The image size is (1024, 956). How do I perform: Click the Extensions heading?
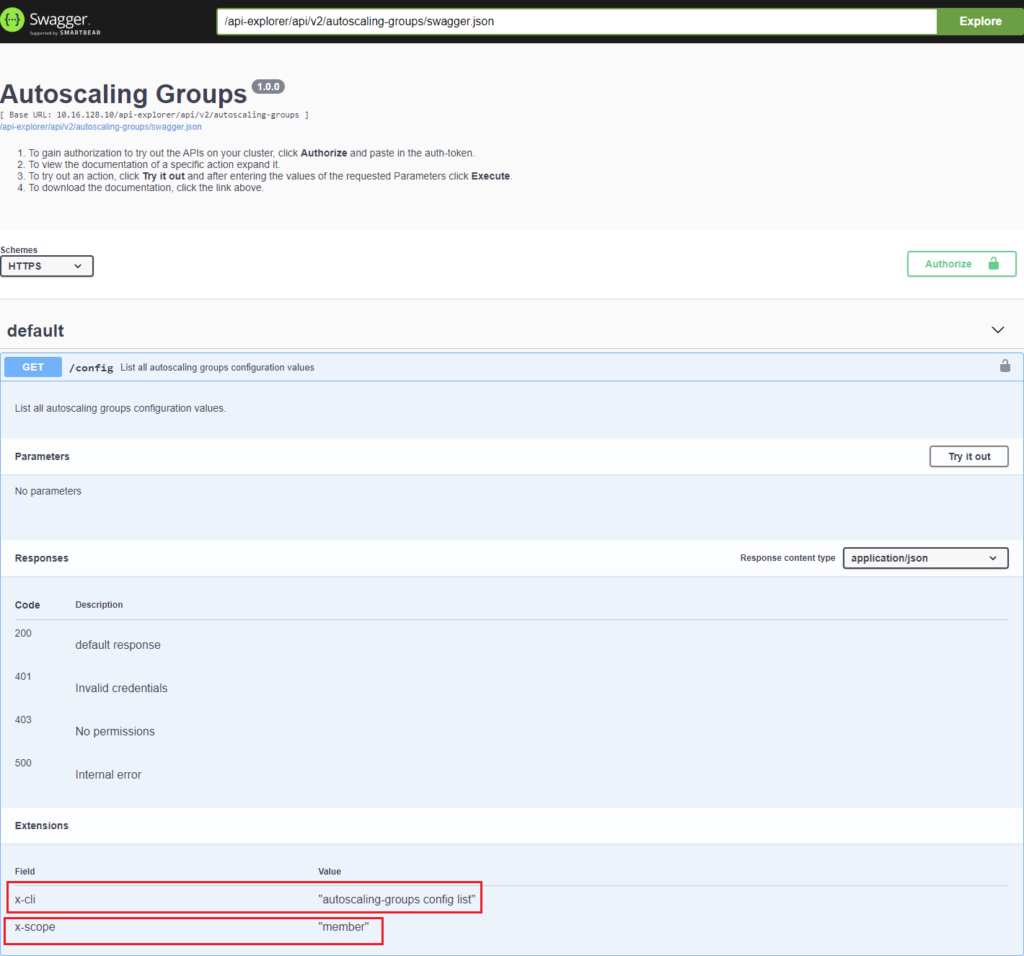(x=41, y=826)
